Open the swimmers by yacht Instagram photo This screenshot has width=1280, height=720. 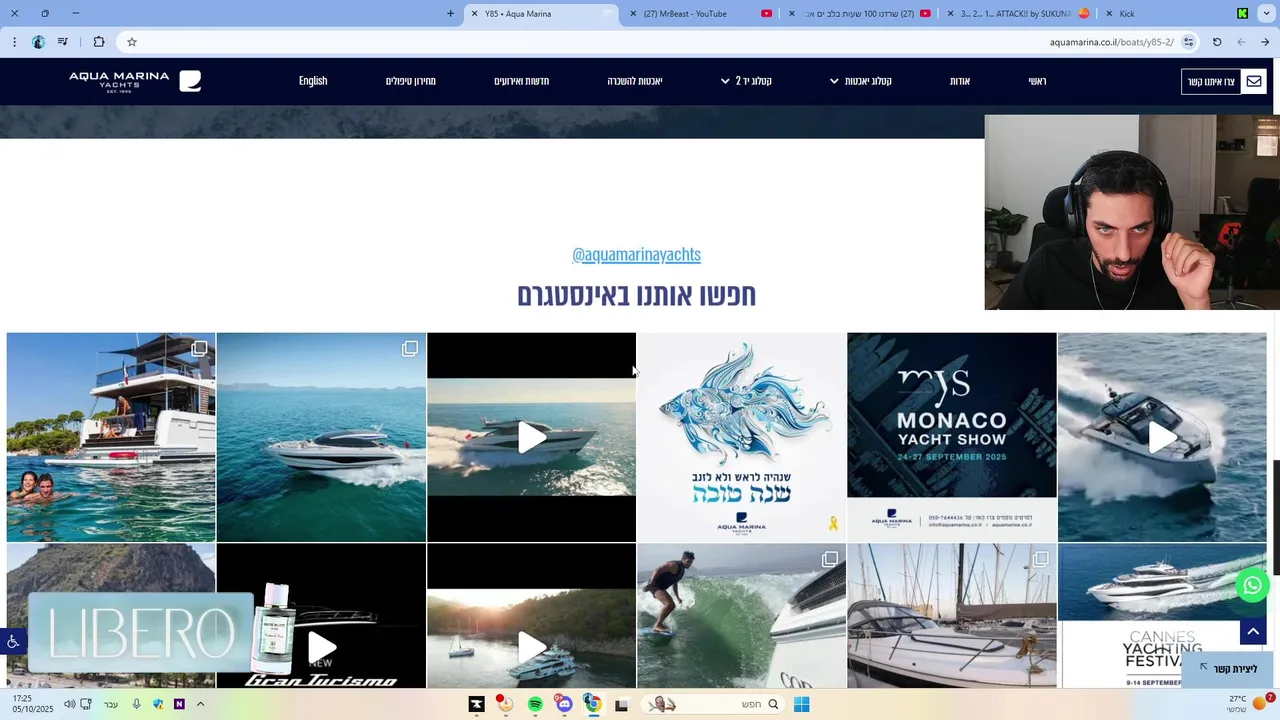(x=111, y=437)
